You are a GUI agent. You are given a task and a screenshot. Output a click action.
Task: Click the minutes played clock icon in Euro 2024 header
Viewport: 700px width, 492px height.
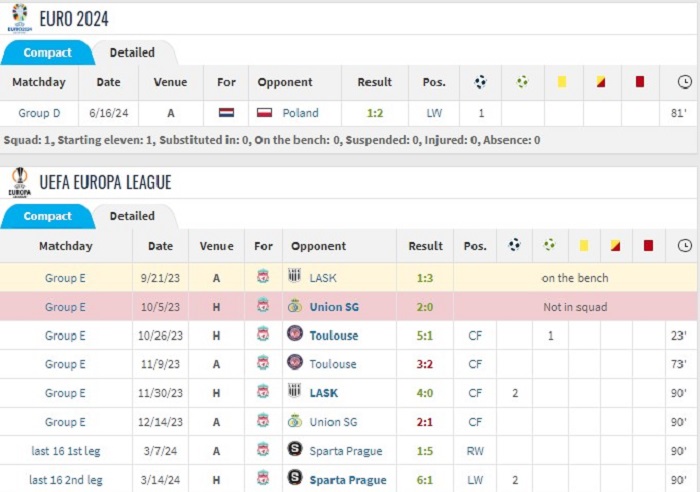684,82
